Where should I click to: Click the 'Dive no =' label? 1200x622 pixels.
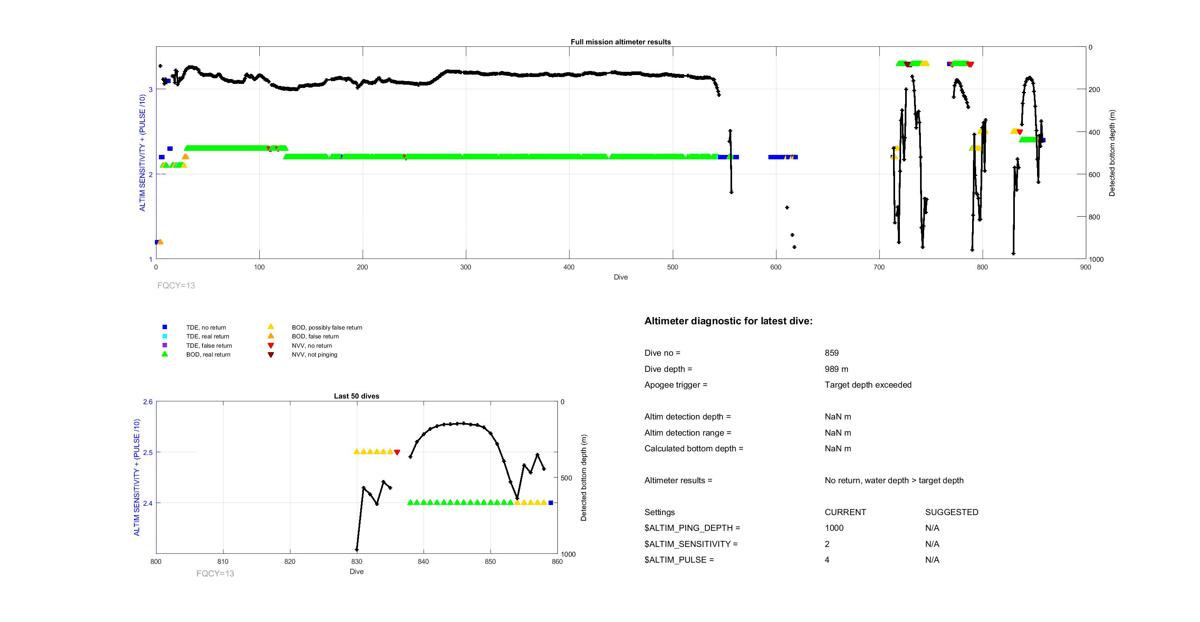click(x=662, y=353)
